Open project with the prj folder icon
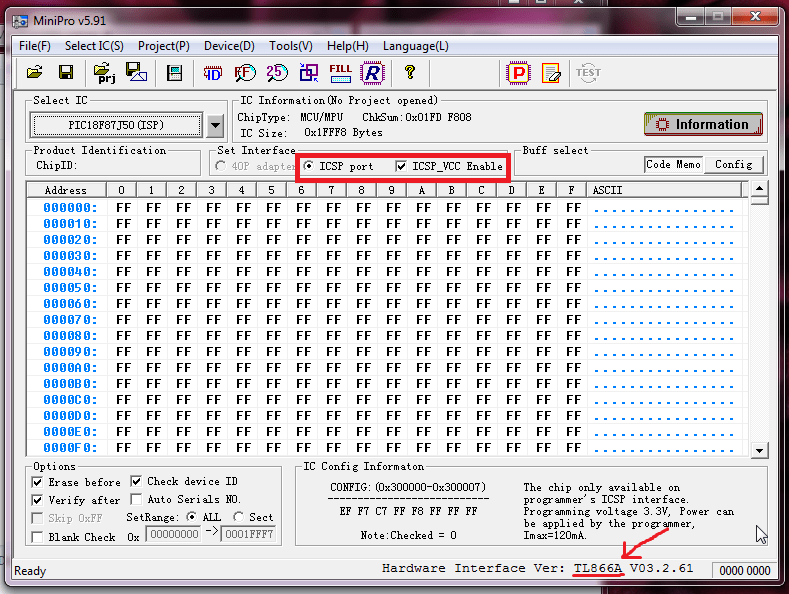 (104, 72)
